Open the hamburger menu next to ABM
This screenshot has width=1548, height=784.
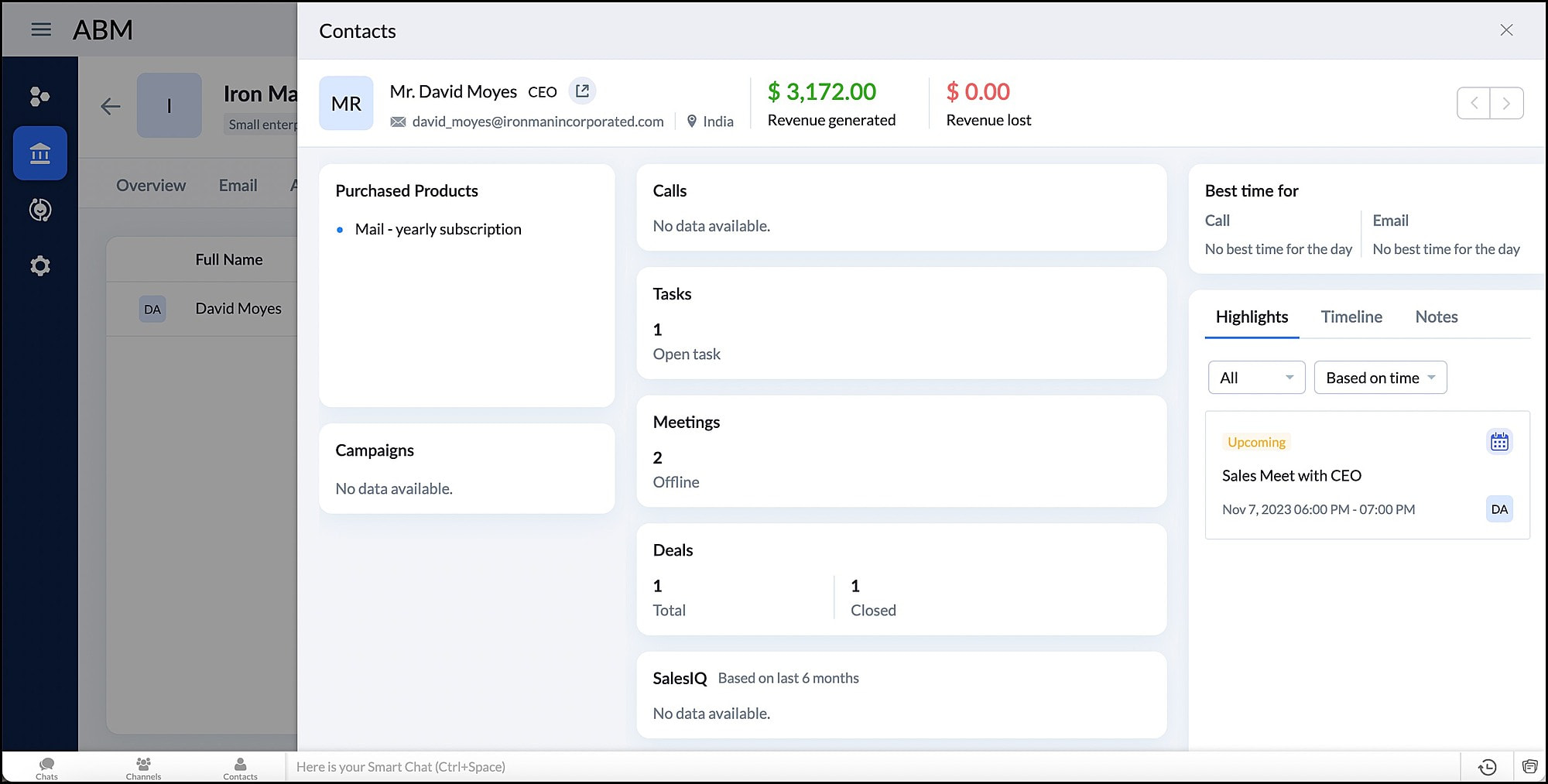[x=41, y=29]
